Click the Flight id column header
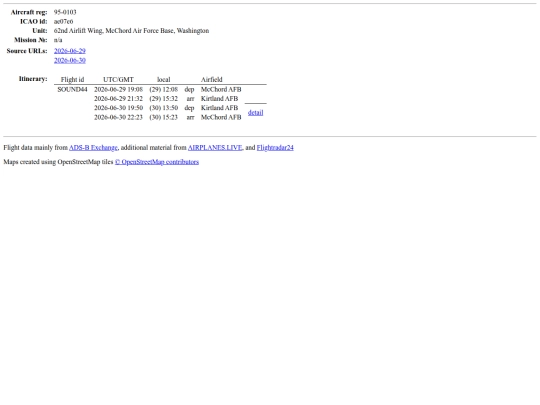540x405 pixels. click(x=72, y=80)
